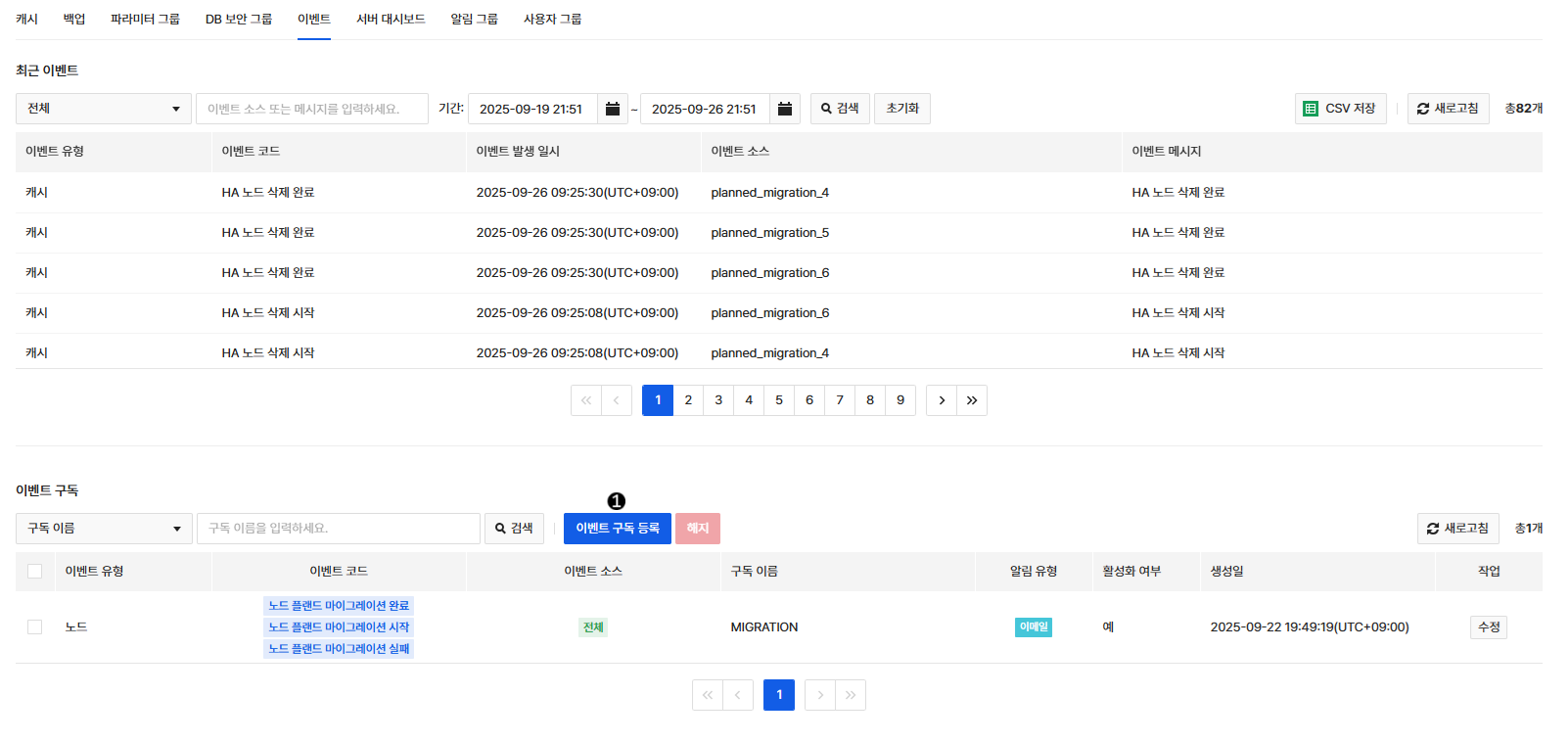The image size is (1568, 742).
Task: Click the 이벤트 구독 등록 button
Action: pyautogui.click(x=617, y=529)
